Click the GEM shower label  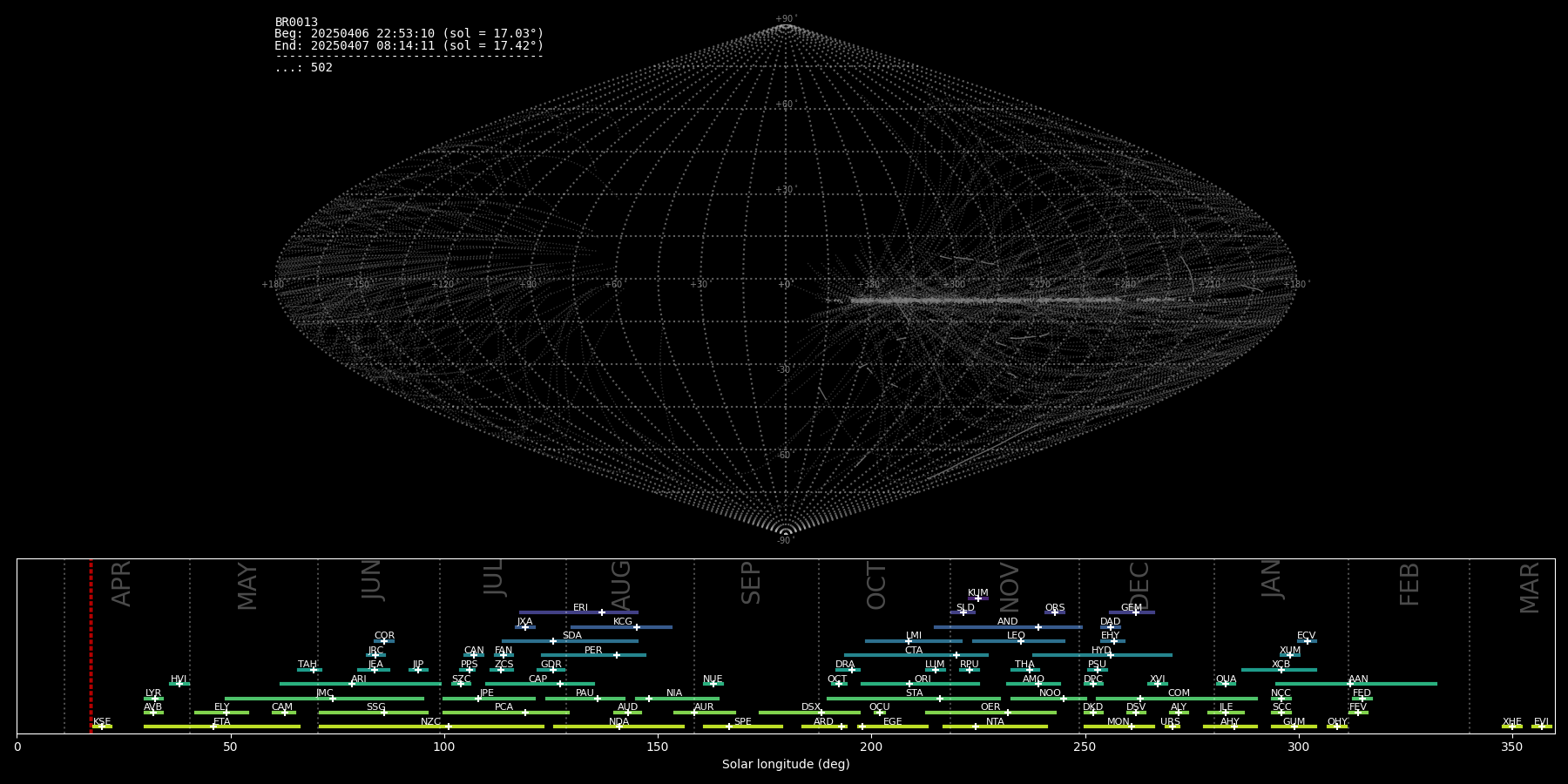pyautogui.click(x=1131, y=608)
